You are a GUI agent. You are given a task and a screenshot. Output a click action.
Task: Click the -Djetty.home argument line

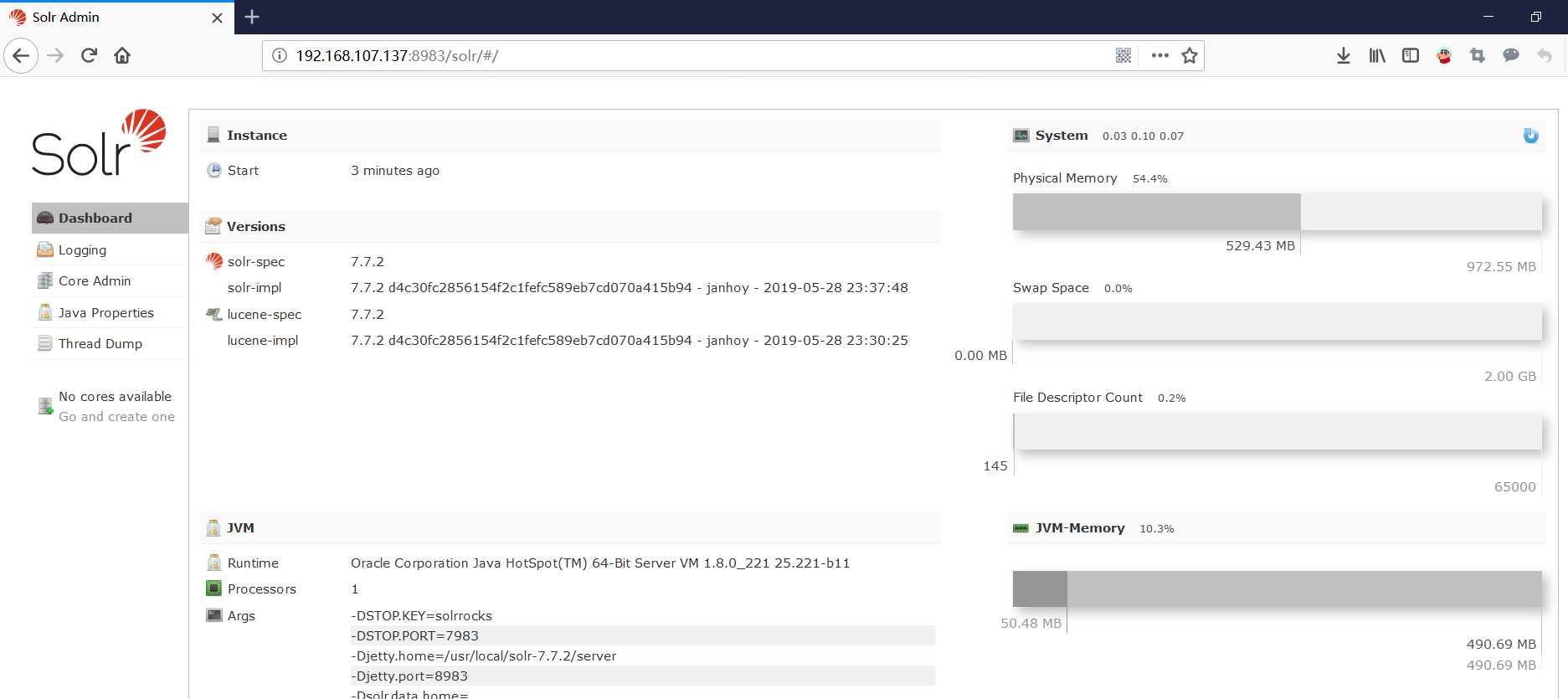[x=484, y=656]
